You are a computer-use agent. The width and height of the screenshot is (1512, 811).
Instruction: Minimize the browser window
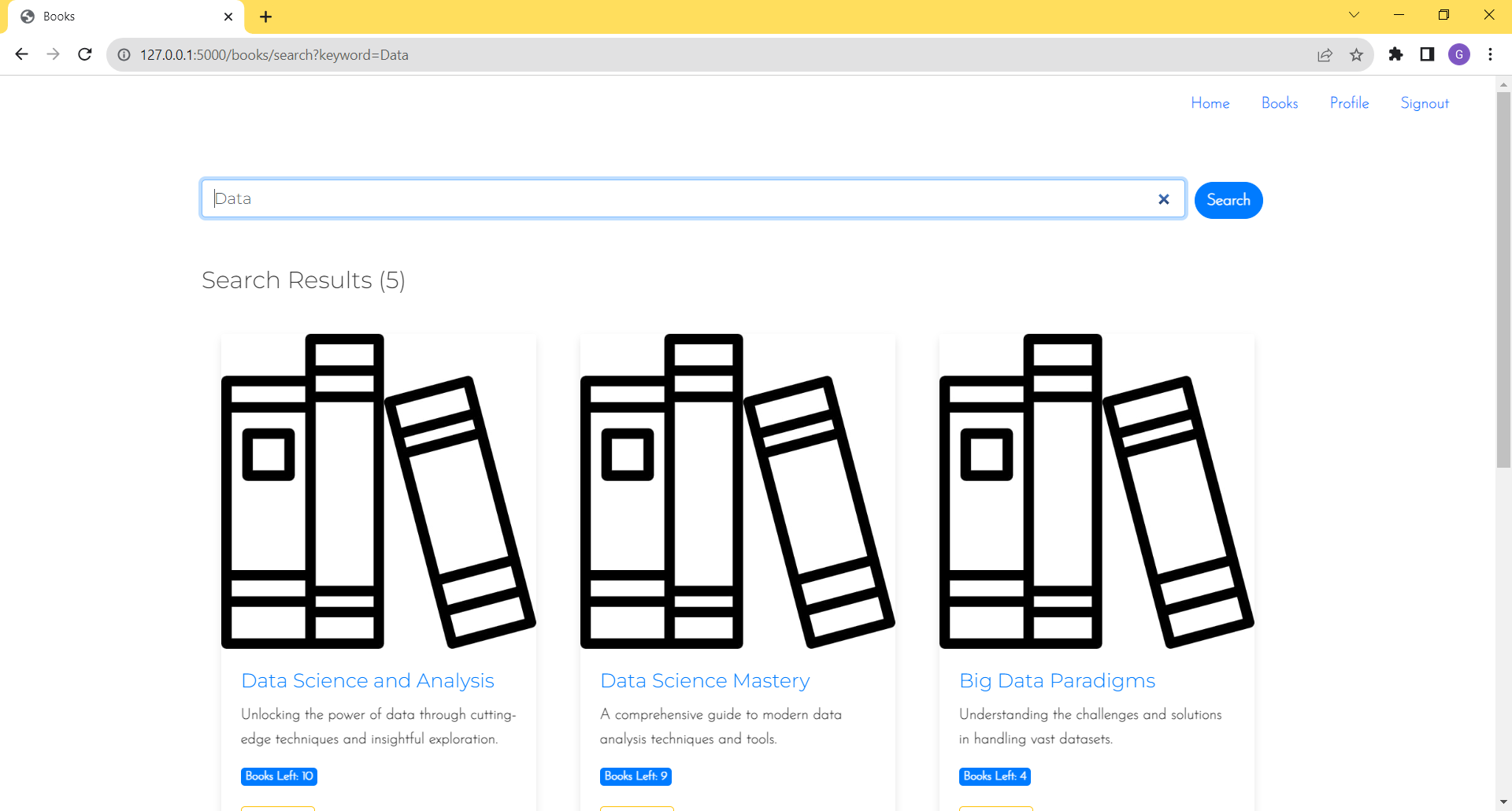[x=1399, y=15]
